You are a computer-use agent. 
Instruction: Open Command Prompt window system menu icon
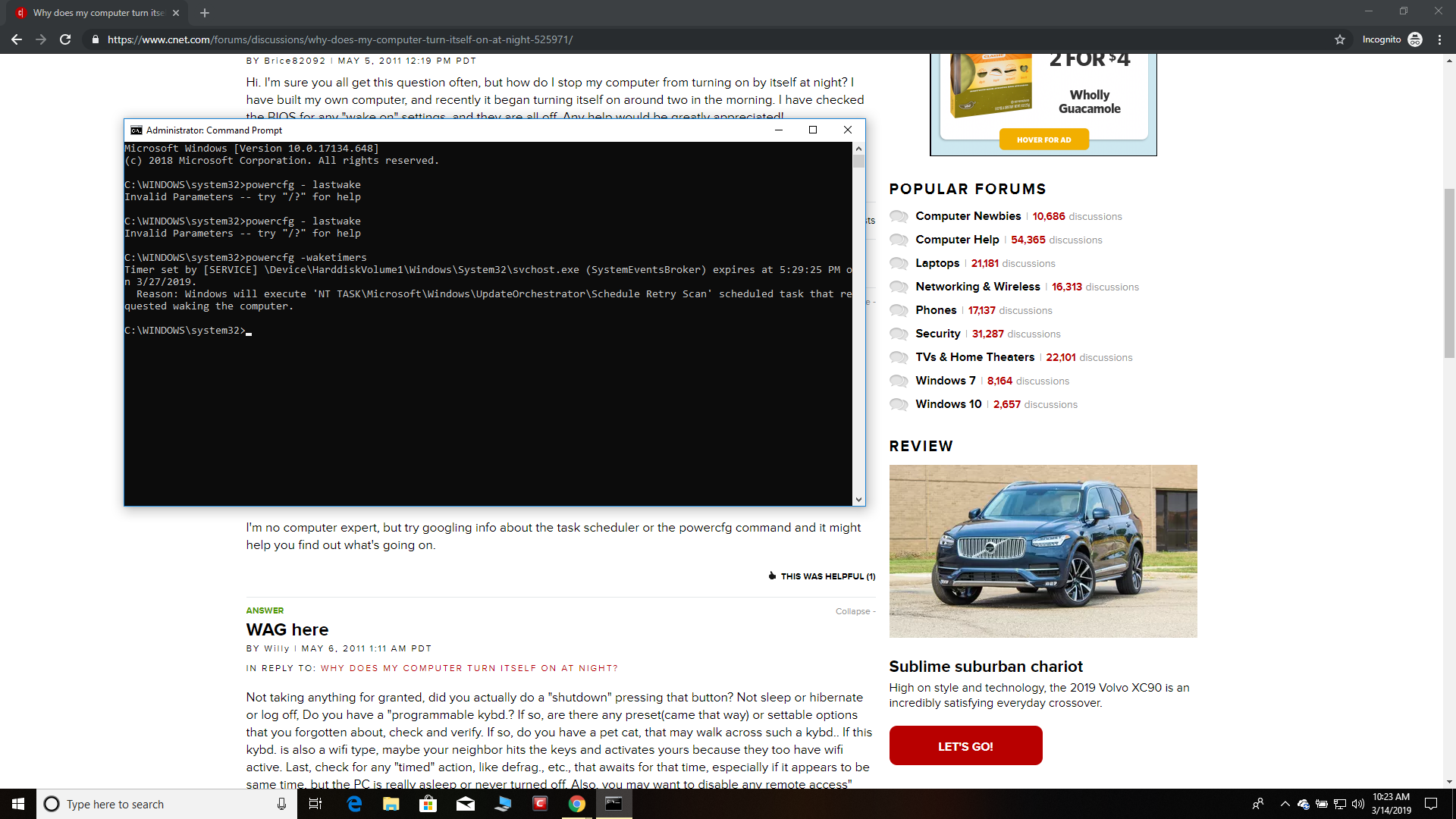pos(136,130)
